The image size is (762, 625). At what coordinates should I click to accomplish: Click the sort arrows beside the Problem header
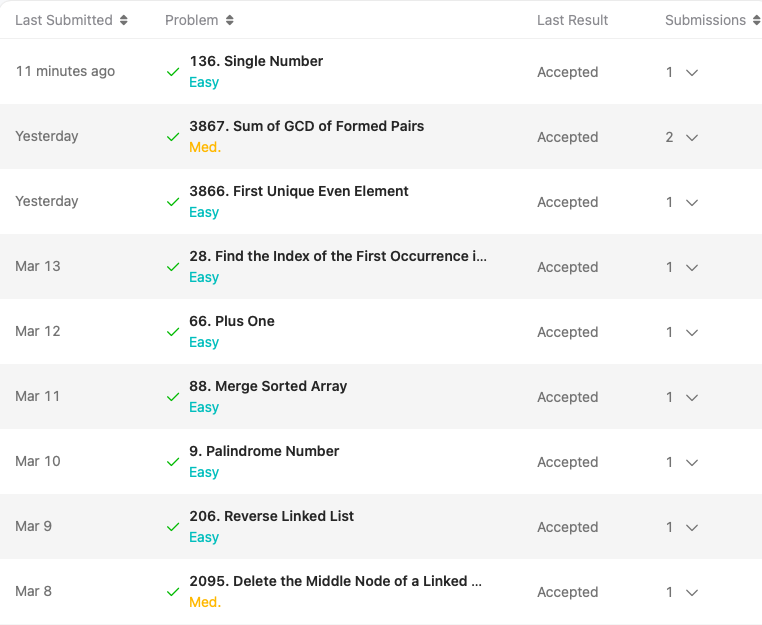click(x=230, y=20)
